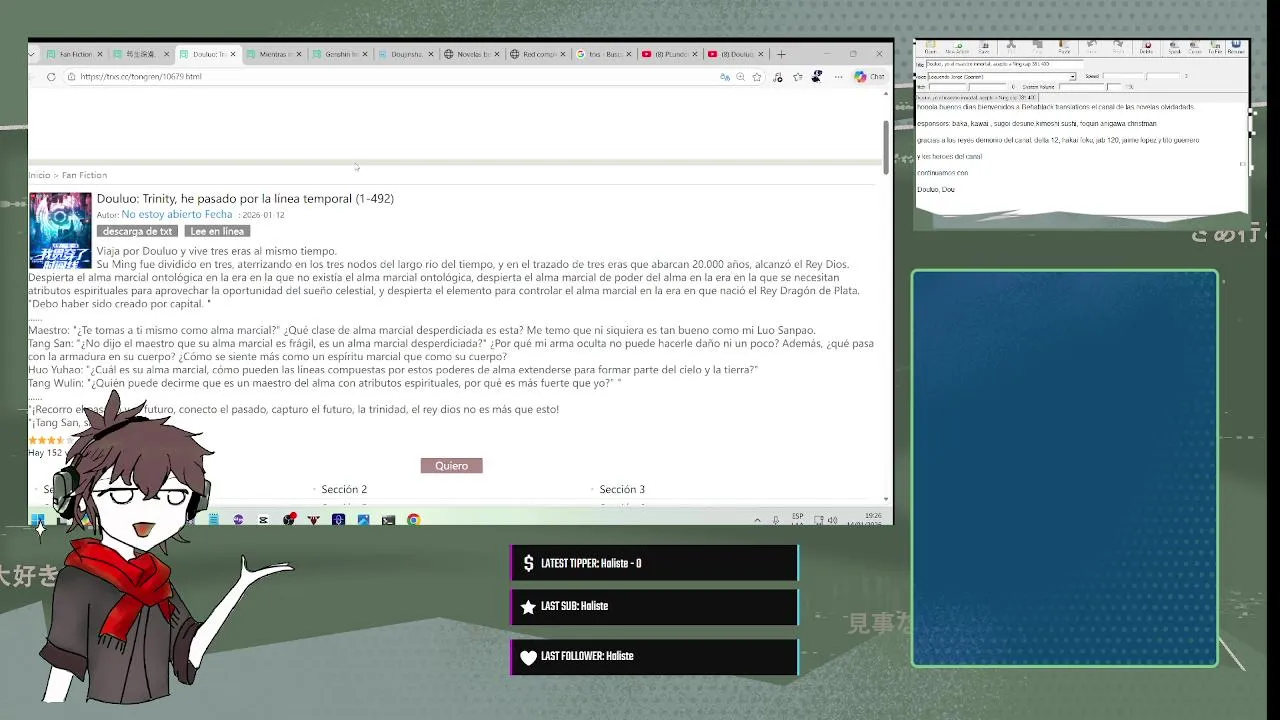This screenshot has height=720, width=1280.
Task: Click the browser page vertical scrollbar
Action: 886,147
